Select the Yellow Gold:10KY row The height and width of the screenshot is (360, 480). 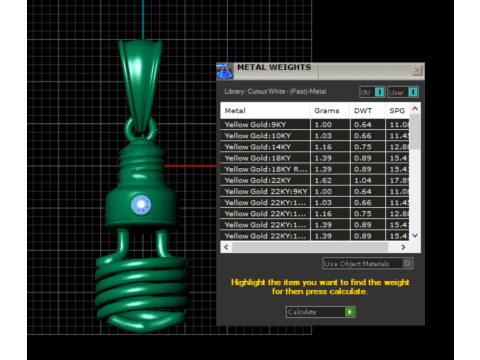pos(315,136)
